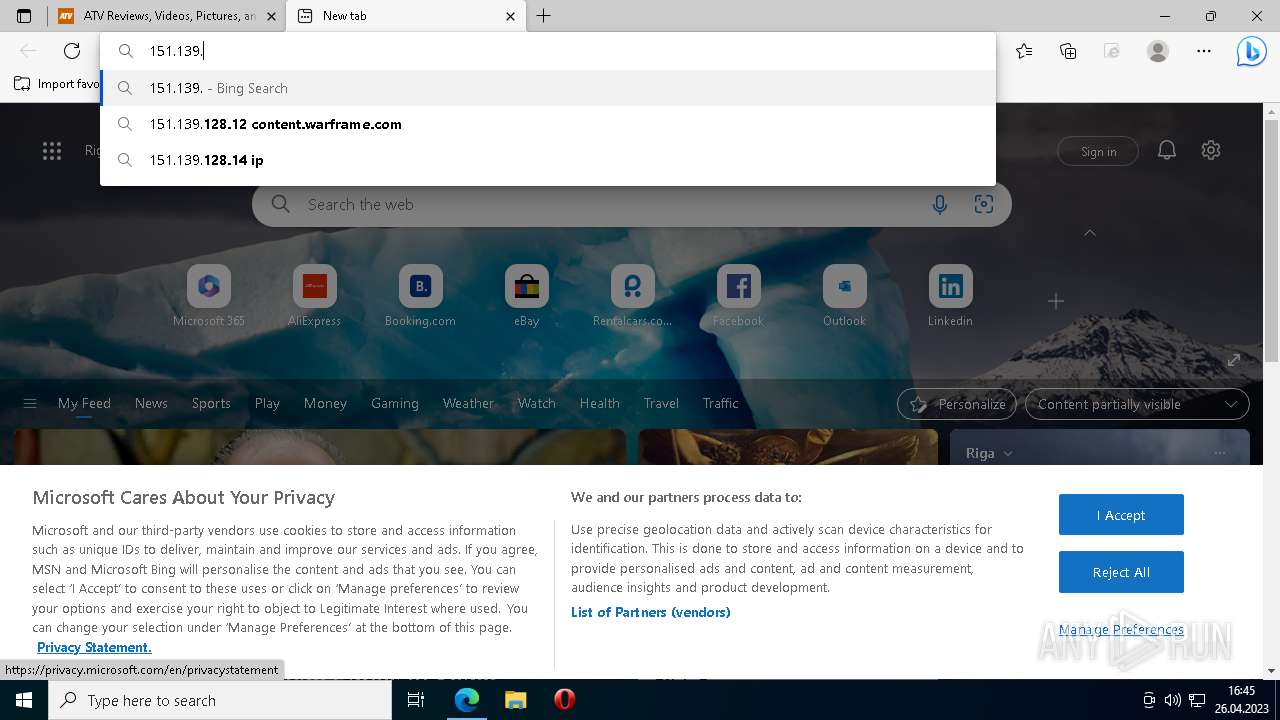
Task: Select the Gaming tab
Action: [395, 403]
